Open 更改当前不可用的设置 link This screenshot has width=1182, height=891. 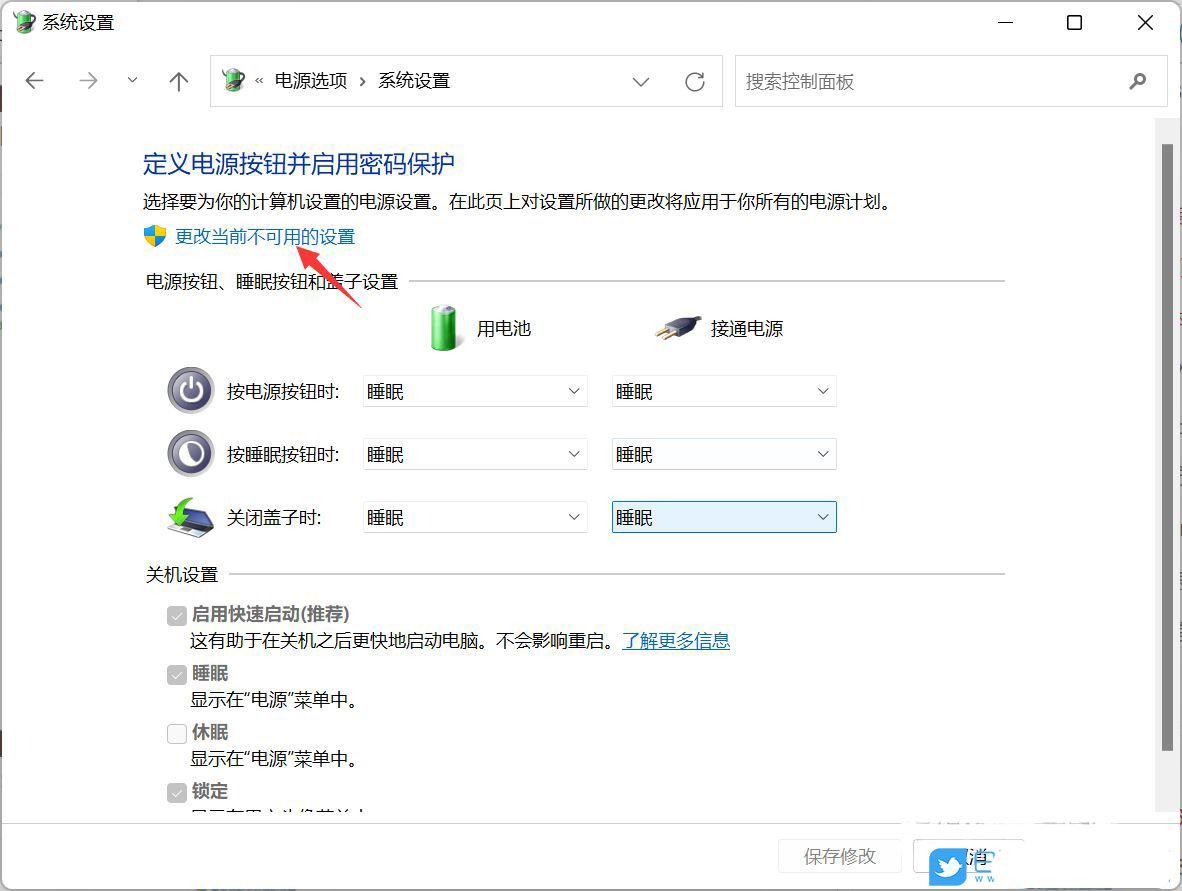[265, 237]
